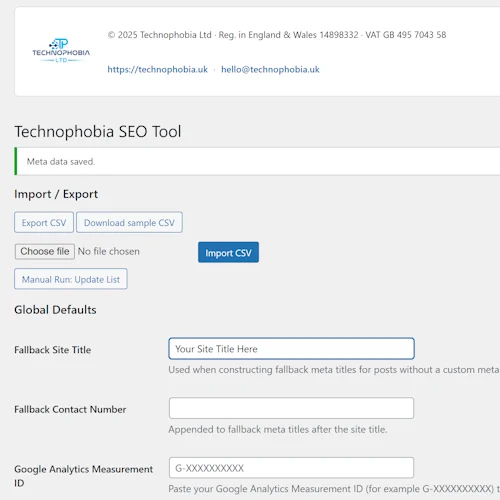The height and width of the screenshot is (500, 500).
Task: Click the Technophobia Ltd logo
Action: coord(61,51)
